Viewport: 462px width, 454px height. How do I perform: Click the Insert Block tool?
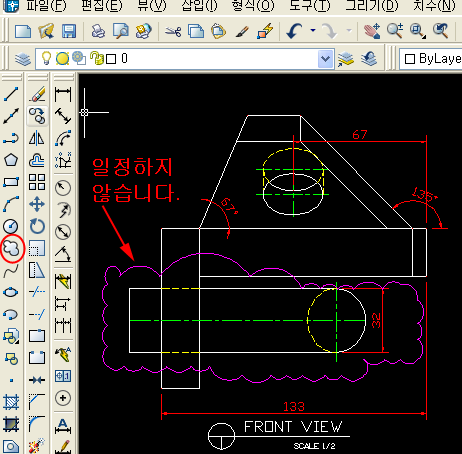pos(11,336)
